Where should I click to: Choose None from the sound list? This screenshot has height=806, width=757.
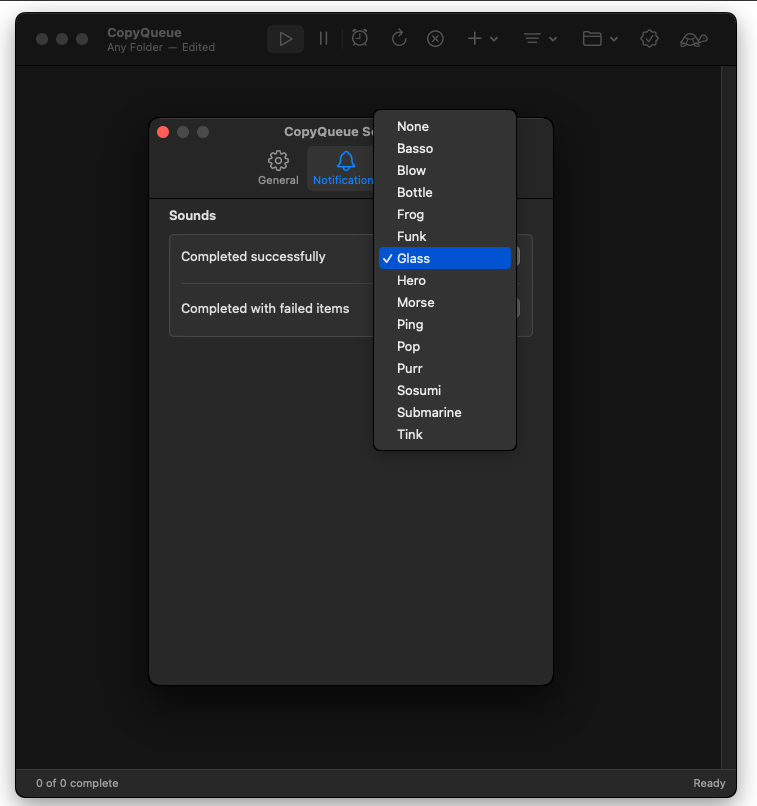(413, 127)
